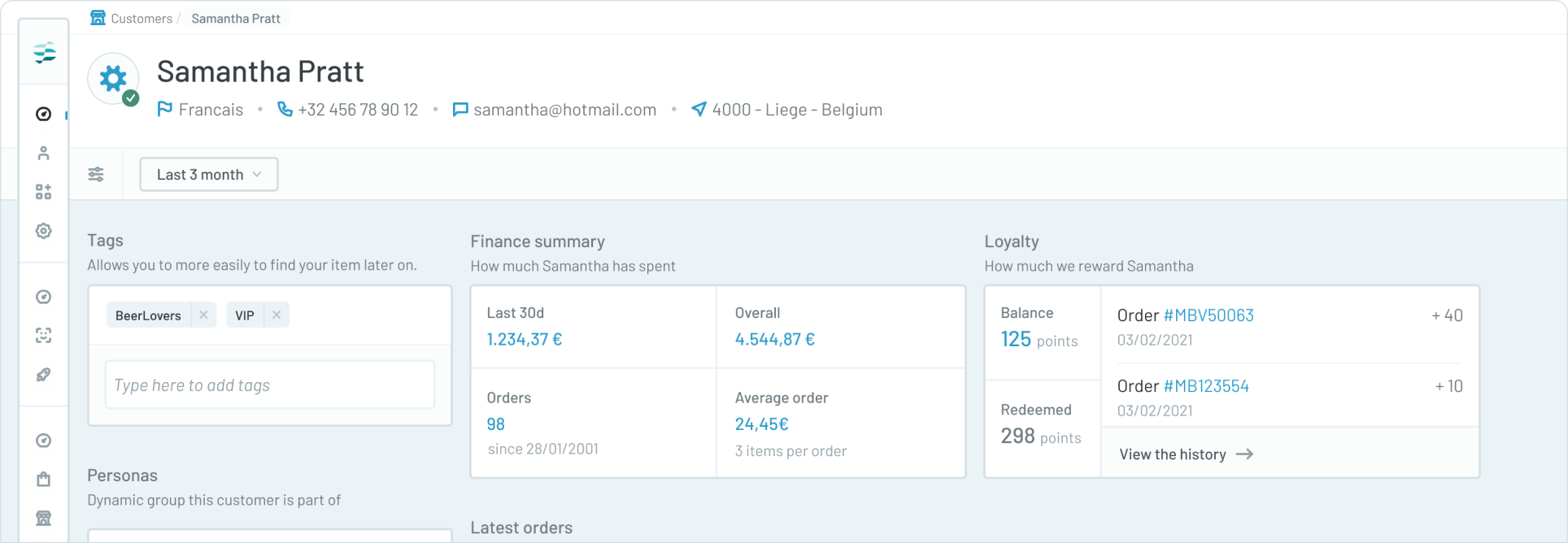This screenshot has height=543, width=1568.
Task: Click the filter sliders icon
Action: click(96, 174)
